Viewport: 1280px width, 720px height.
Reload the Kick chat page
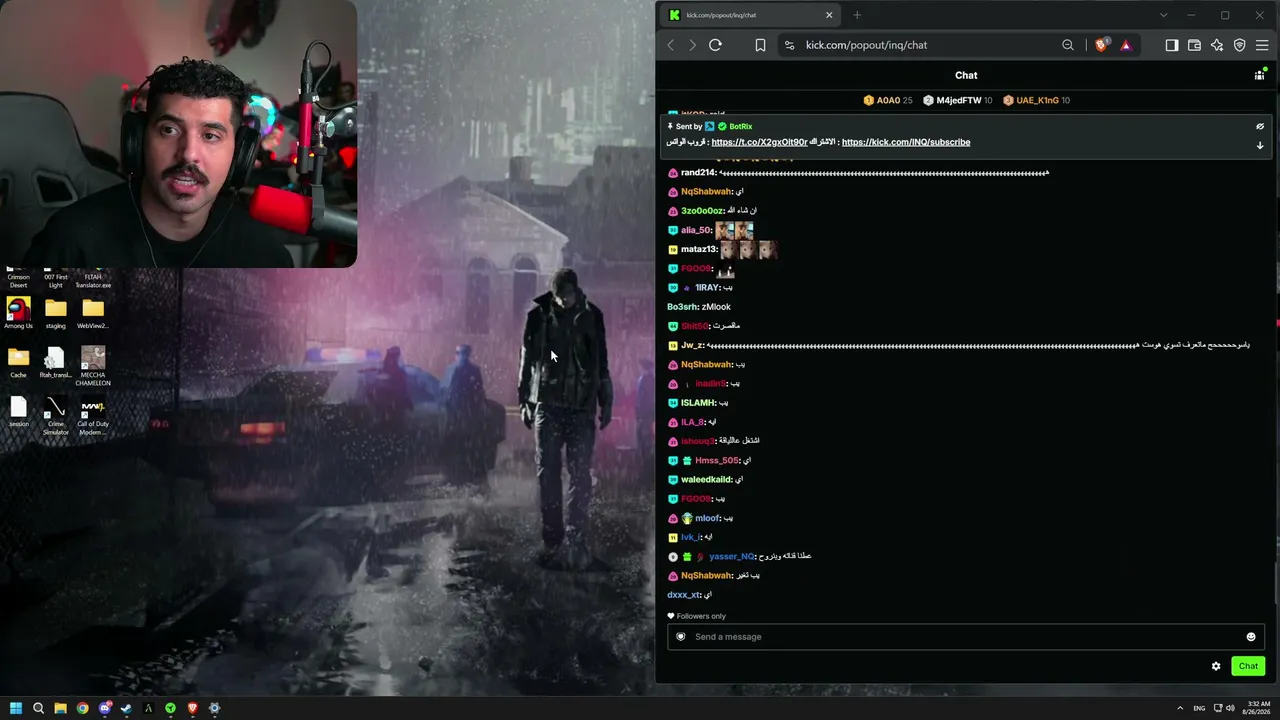[715, 45]
